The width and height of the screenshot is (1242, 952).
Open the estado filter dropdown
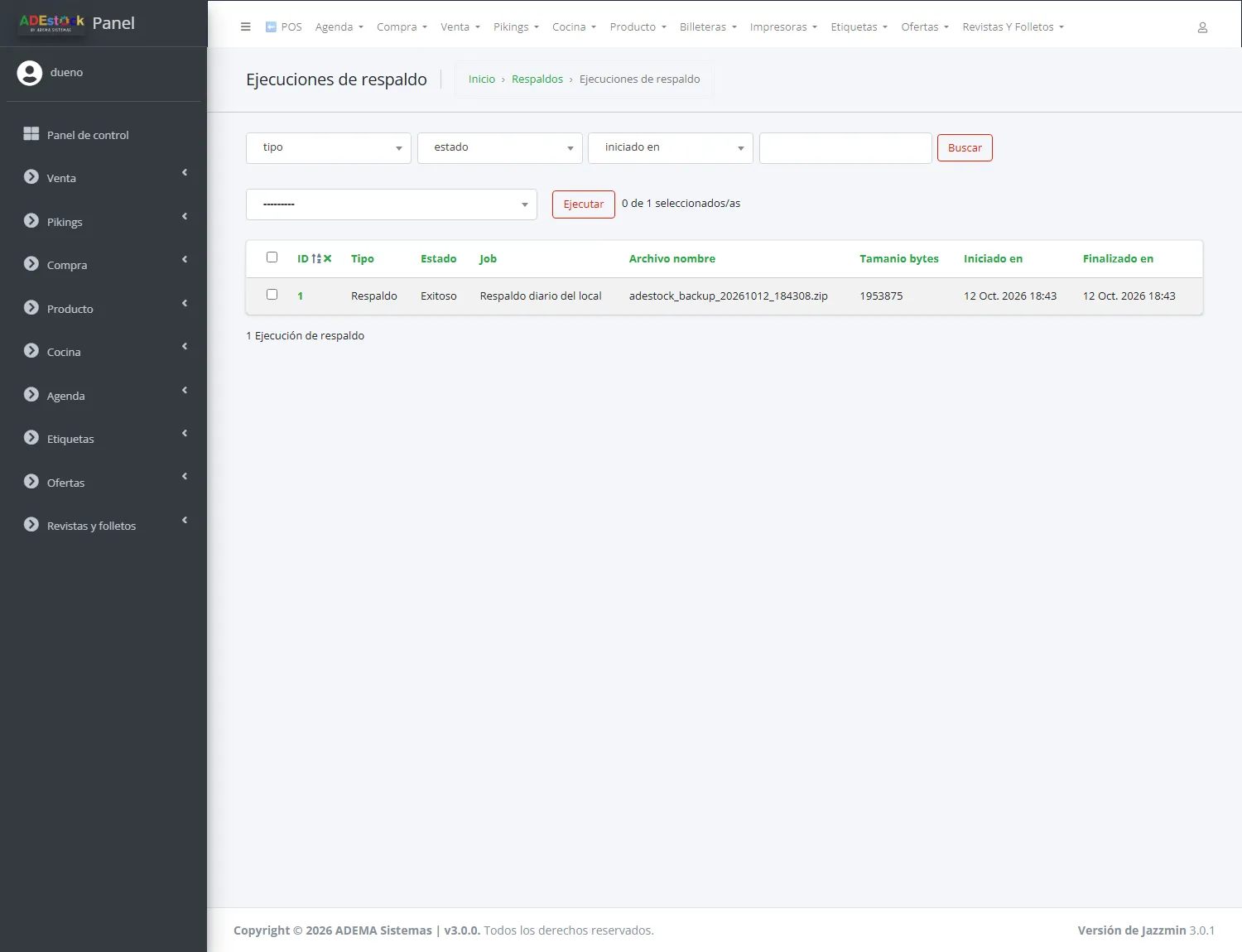500,148
